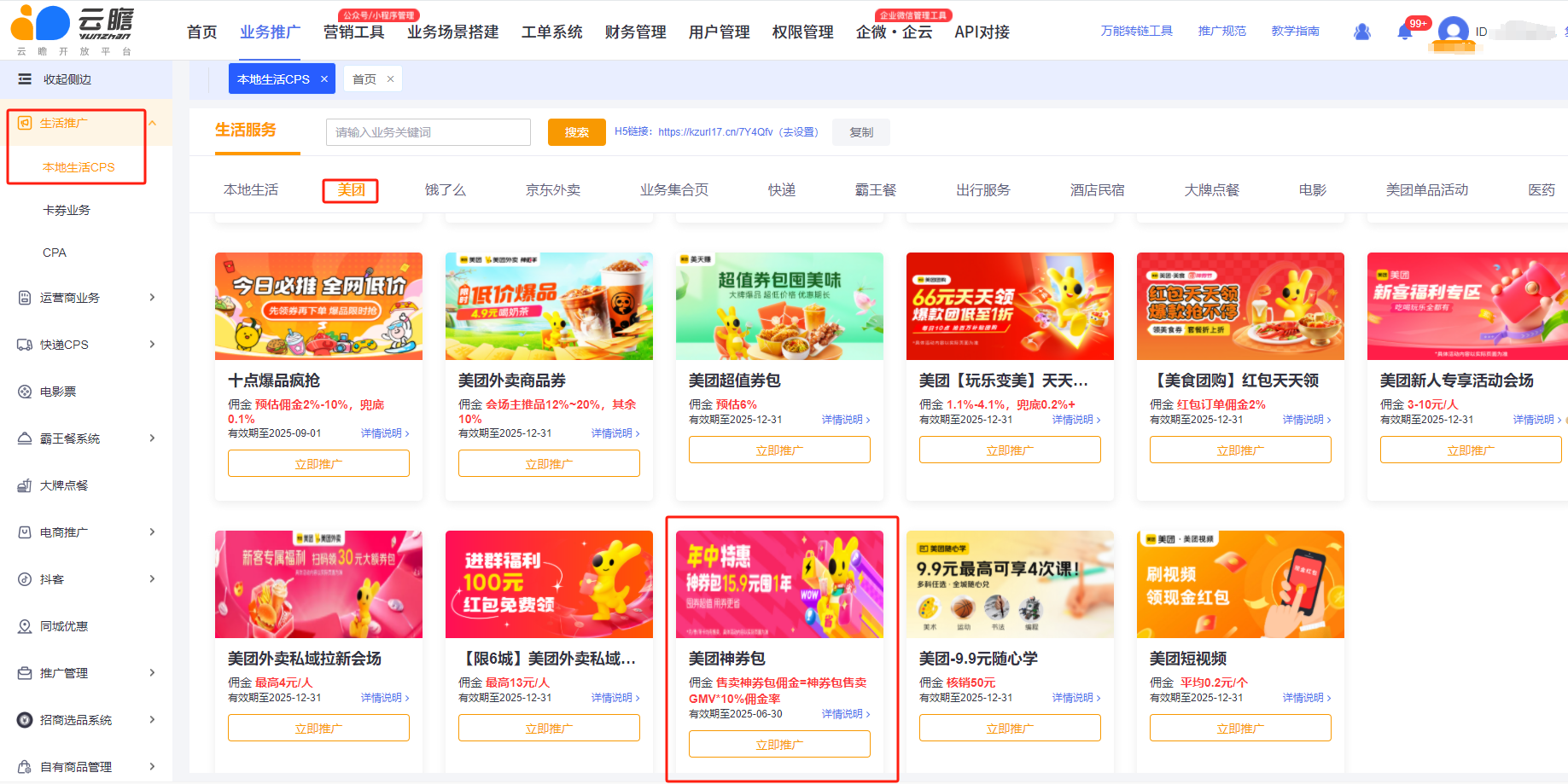The height and width of the screenshot is (784, 1568).
Task: Click the 66元天天领 banner thumbnail
Action: 1010,306
